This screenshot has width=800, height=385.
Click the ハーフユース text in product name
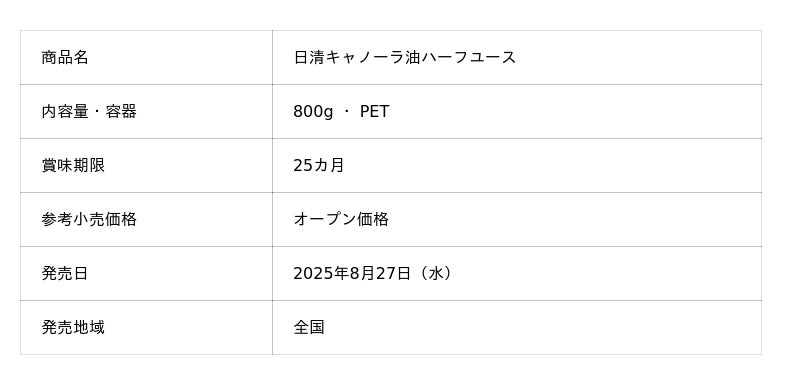point(468,58)
